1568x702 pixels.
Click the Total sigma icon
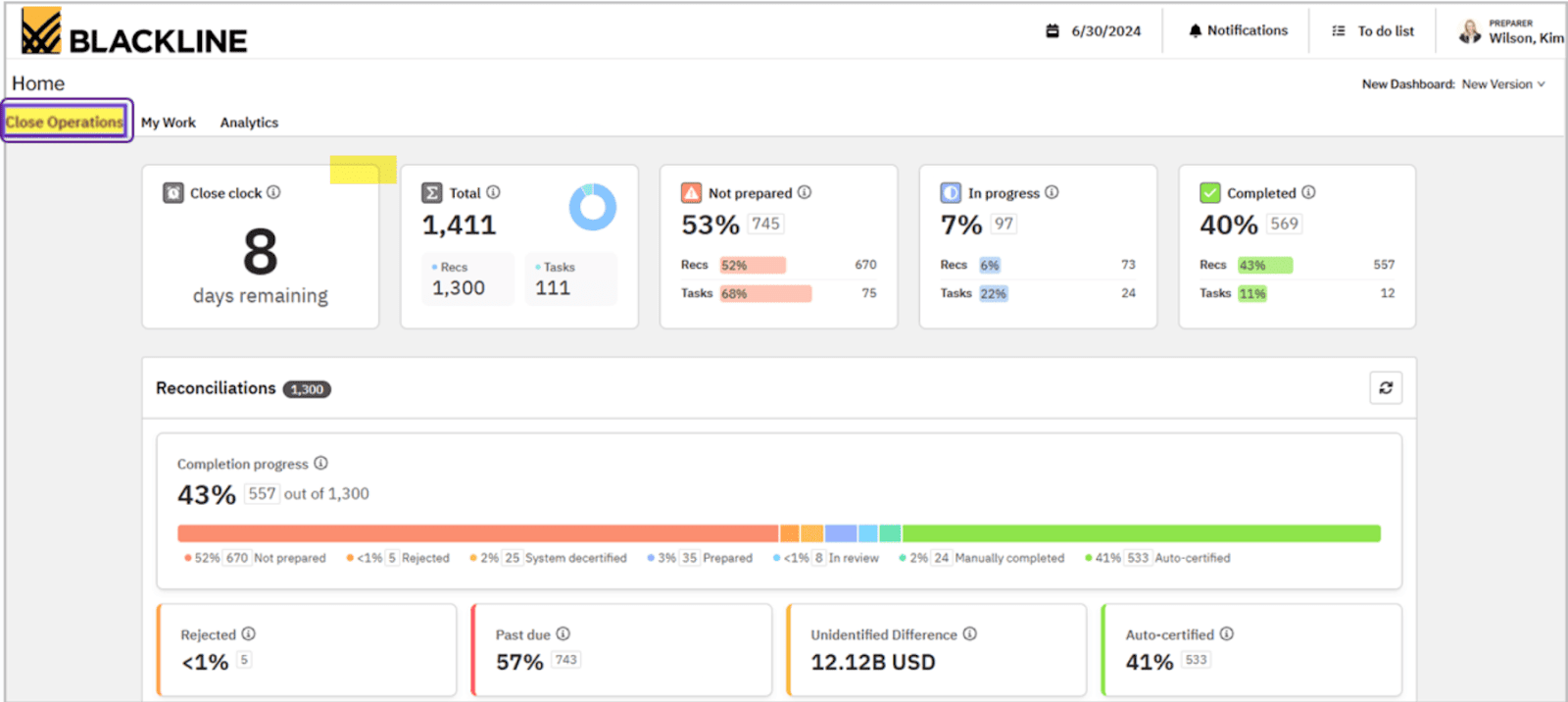coord(432,193)
